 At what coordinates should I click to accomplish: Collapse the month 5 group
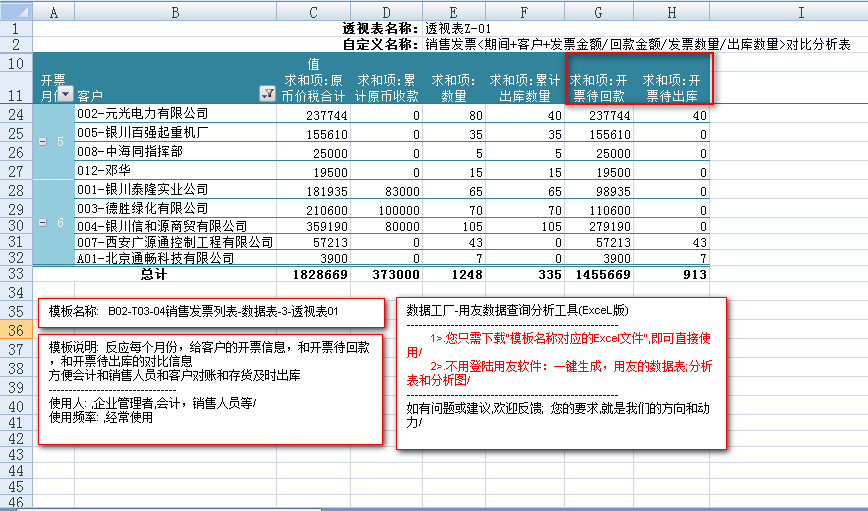pos(42,143)
